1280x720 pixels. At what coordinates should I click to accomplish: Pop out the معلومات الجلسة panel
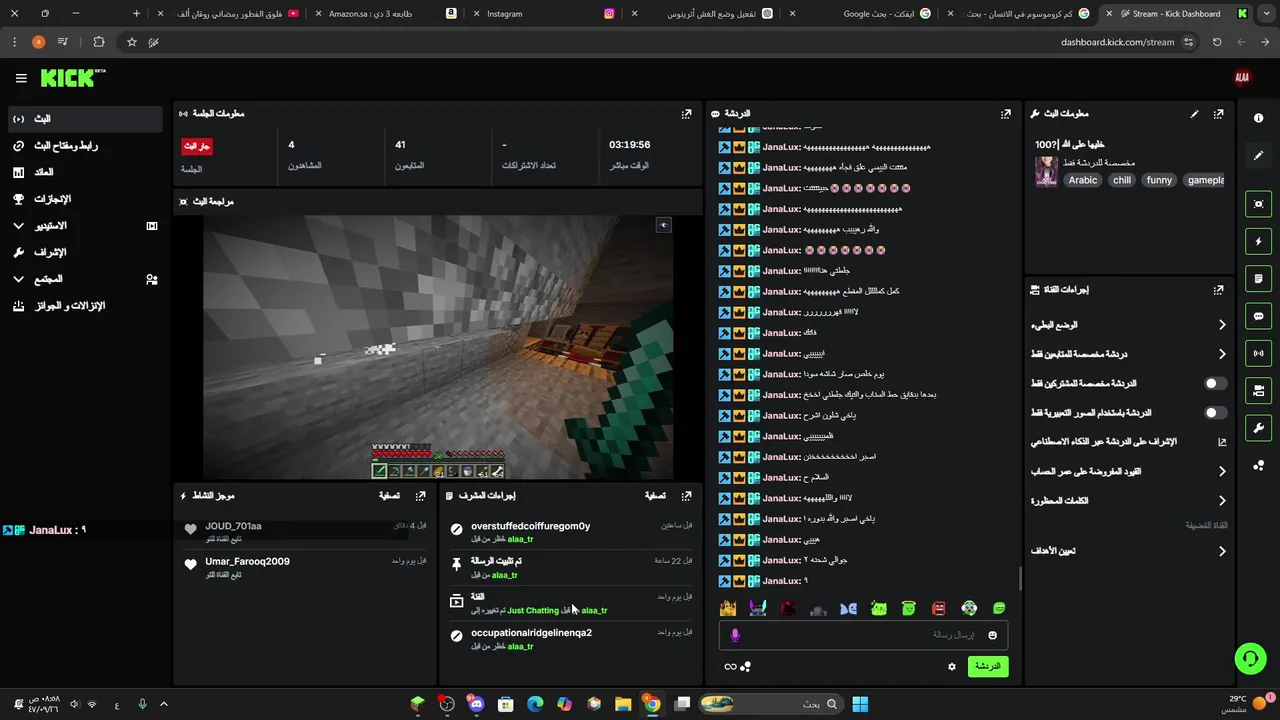tap(686, 114)
